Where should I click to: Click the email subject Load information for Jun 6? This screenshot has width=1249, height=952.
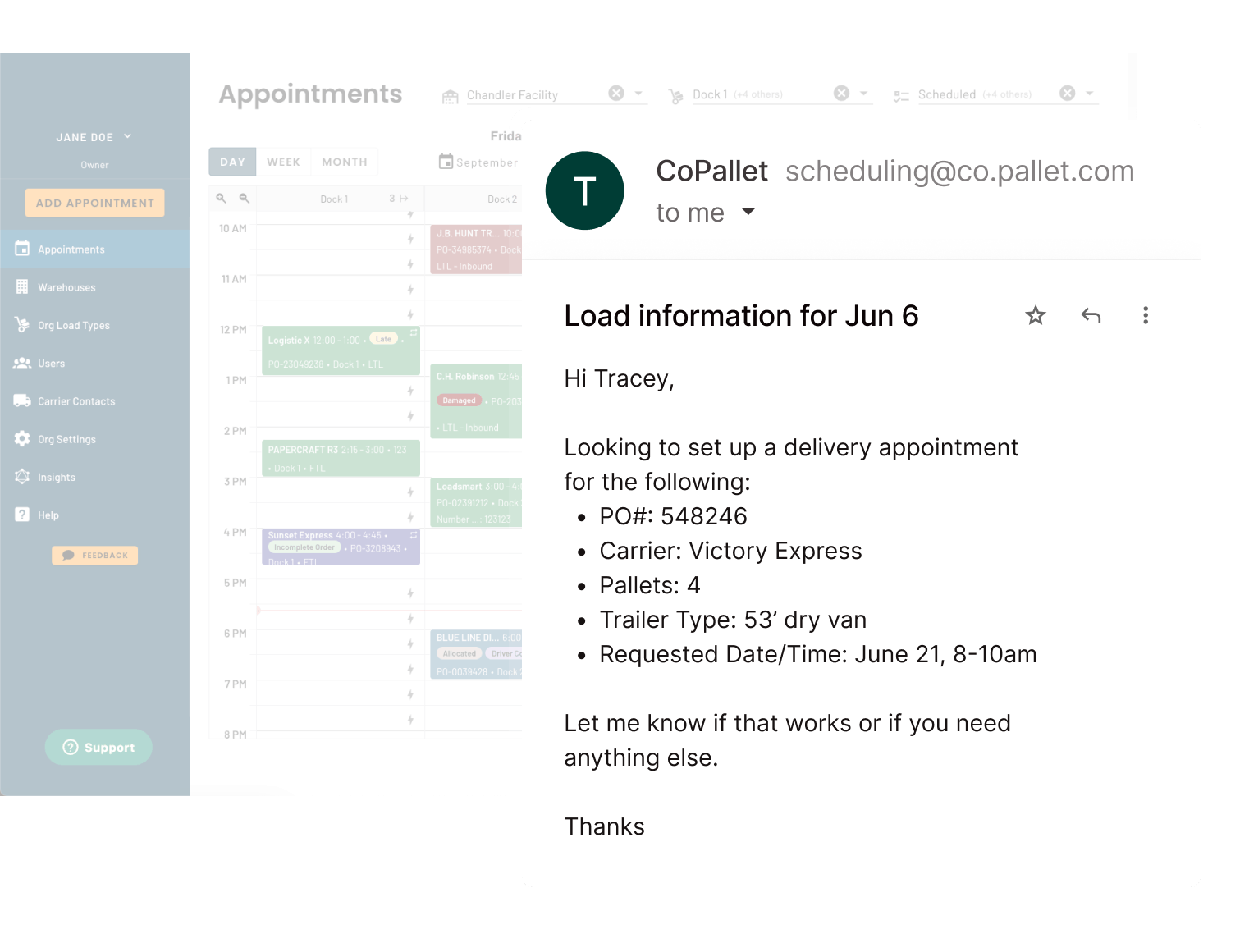click(741, 316)
